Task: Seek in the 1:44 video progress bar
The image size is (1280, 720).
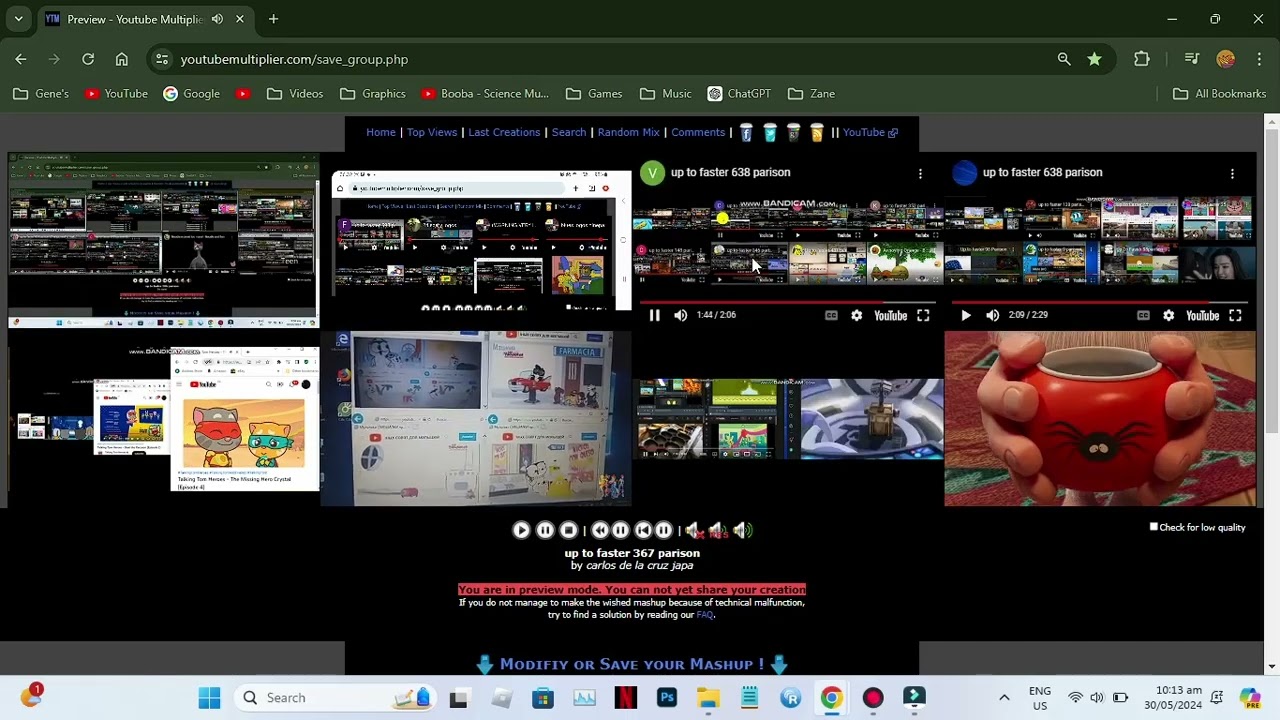Action: [x=788, y=301]
